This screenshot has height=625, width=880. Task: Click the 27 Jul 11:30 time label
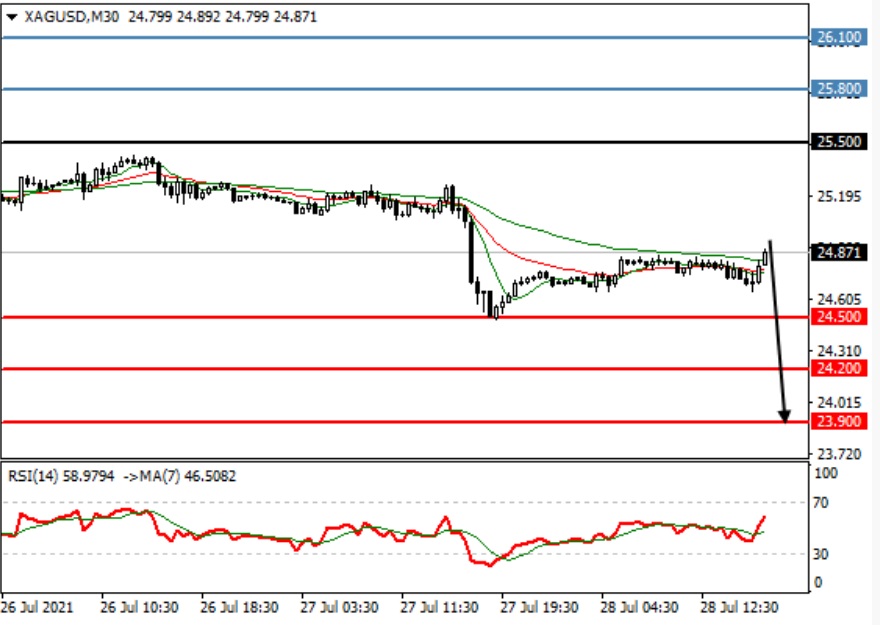439,608
